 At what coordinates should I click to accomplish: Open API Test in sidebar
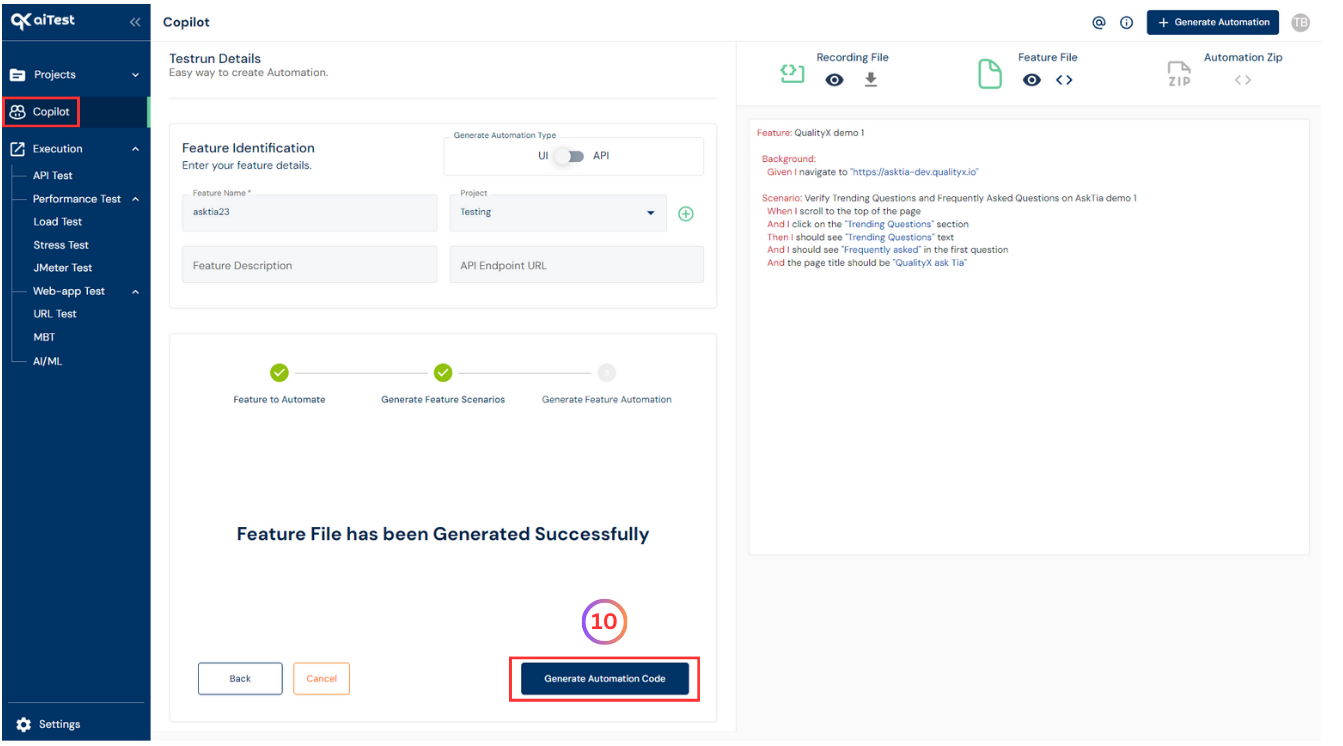point(53,176)
